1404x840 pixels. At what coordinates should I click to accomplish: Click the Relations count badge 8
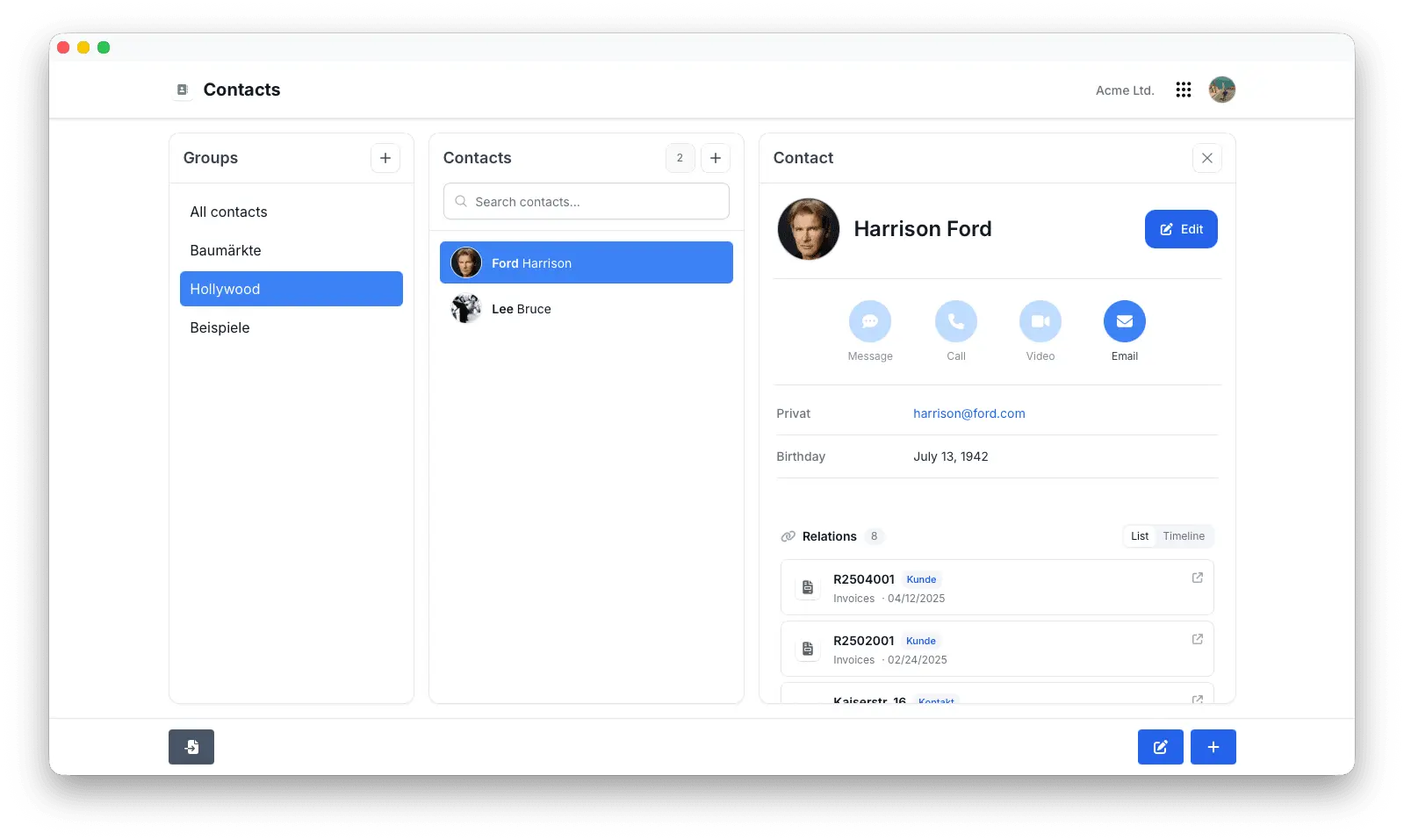tap(874, 536)
